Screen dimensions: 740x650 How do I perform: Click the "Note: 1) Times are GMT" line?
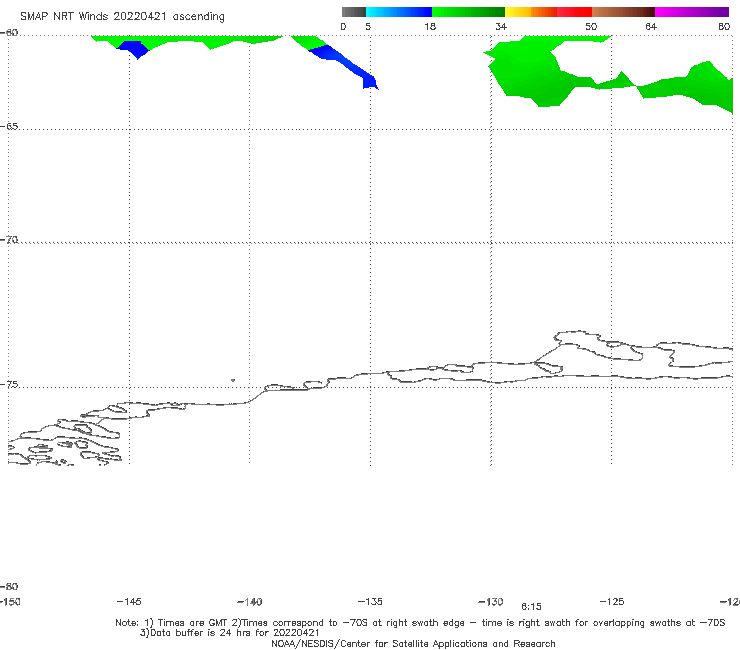[x=420, y=623]
